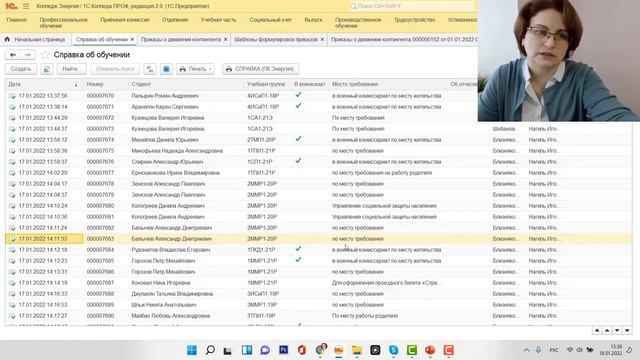
Task: Open Windows taskbar search
Action: click(x=210, y=350)
